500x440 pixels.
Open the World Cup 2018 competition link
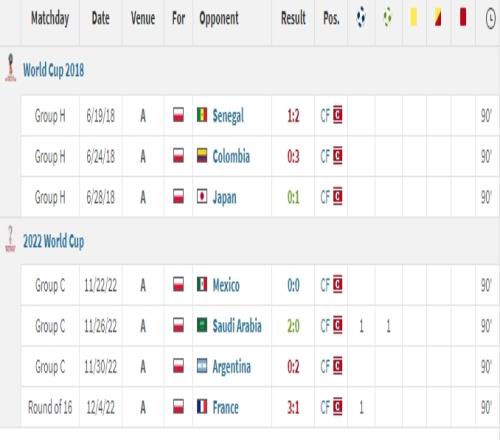click(x=53, y=70)
